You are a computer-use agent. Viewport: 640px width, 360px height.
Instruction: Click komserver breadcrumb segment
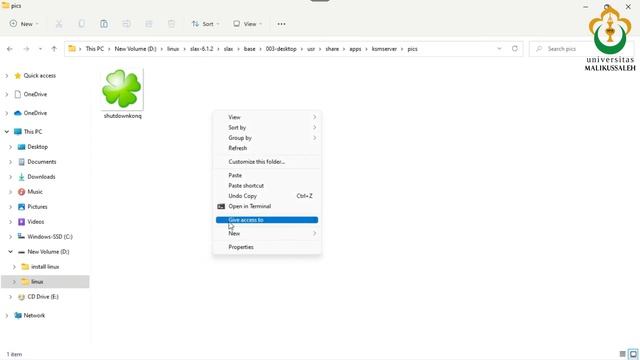pos(384,49)
